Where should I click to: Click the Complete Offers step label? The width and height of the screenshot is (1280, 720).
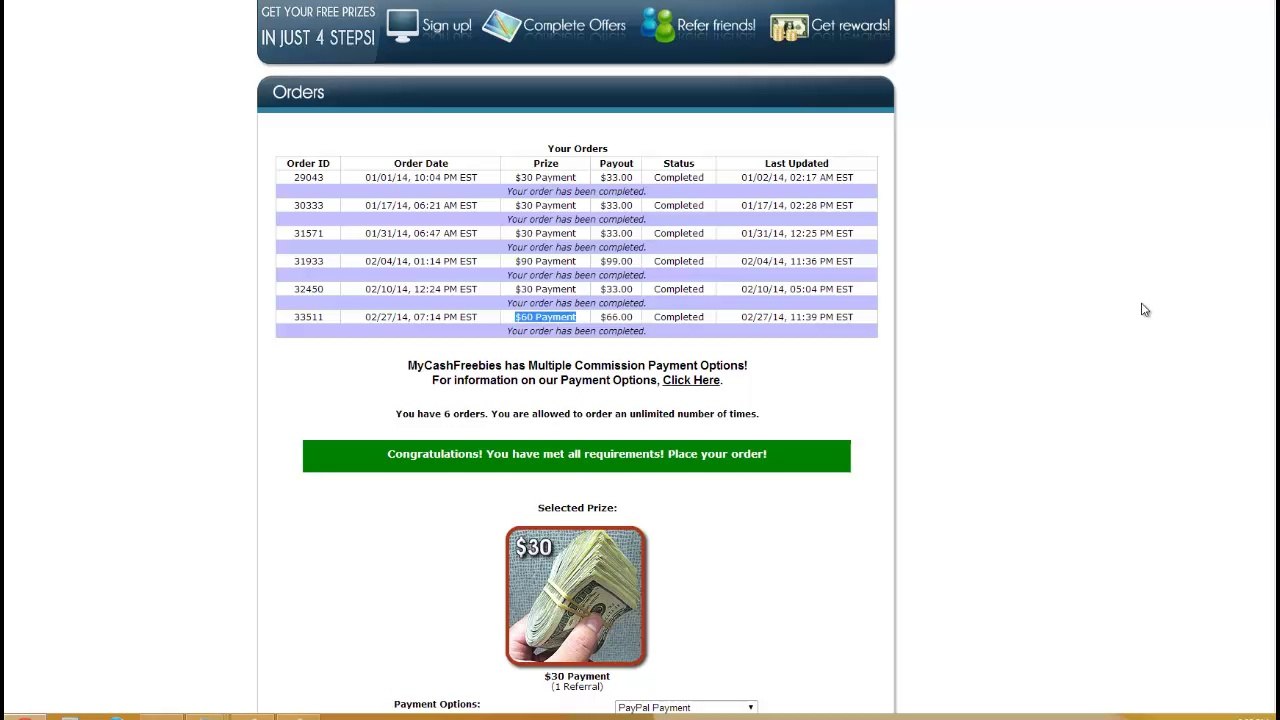(x=574, y=25)
